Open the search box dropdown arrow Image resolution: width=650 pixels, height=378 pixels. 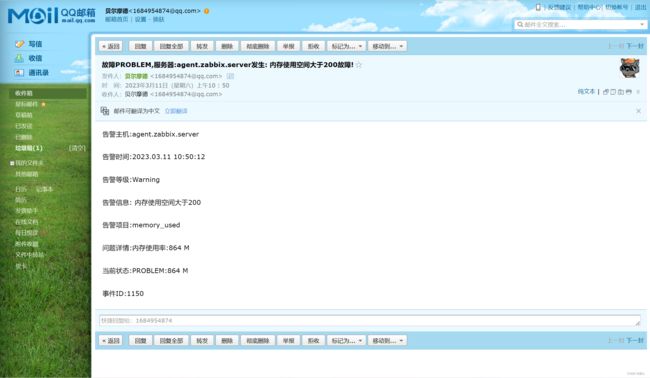[x=642, y=24]
